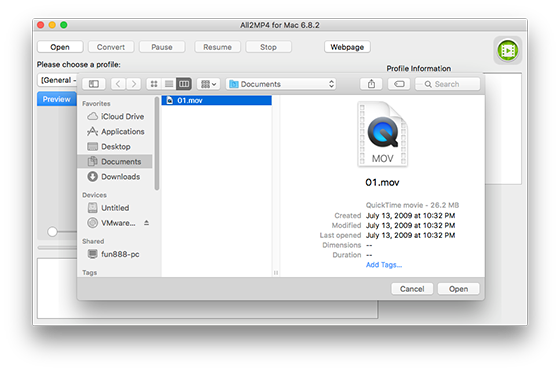Click the Convert button
Viewport: 560px width, 372px height.
[x=111, y=47]
